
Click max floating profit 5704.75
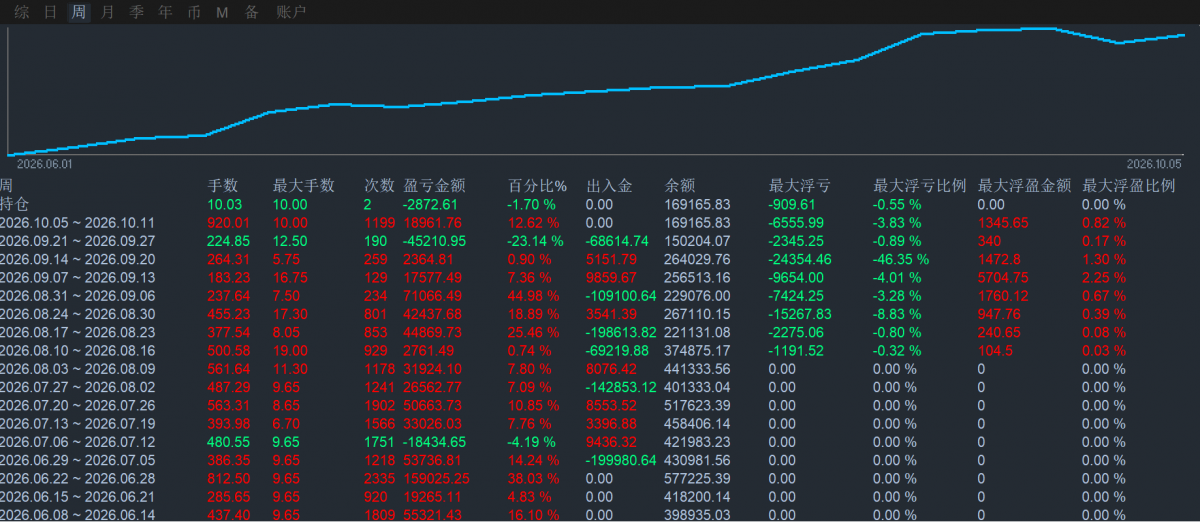coord(1003,278)
